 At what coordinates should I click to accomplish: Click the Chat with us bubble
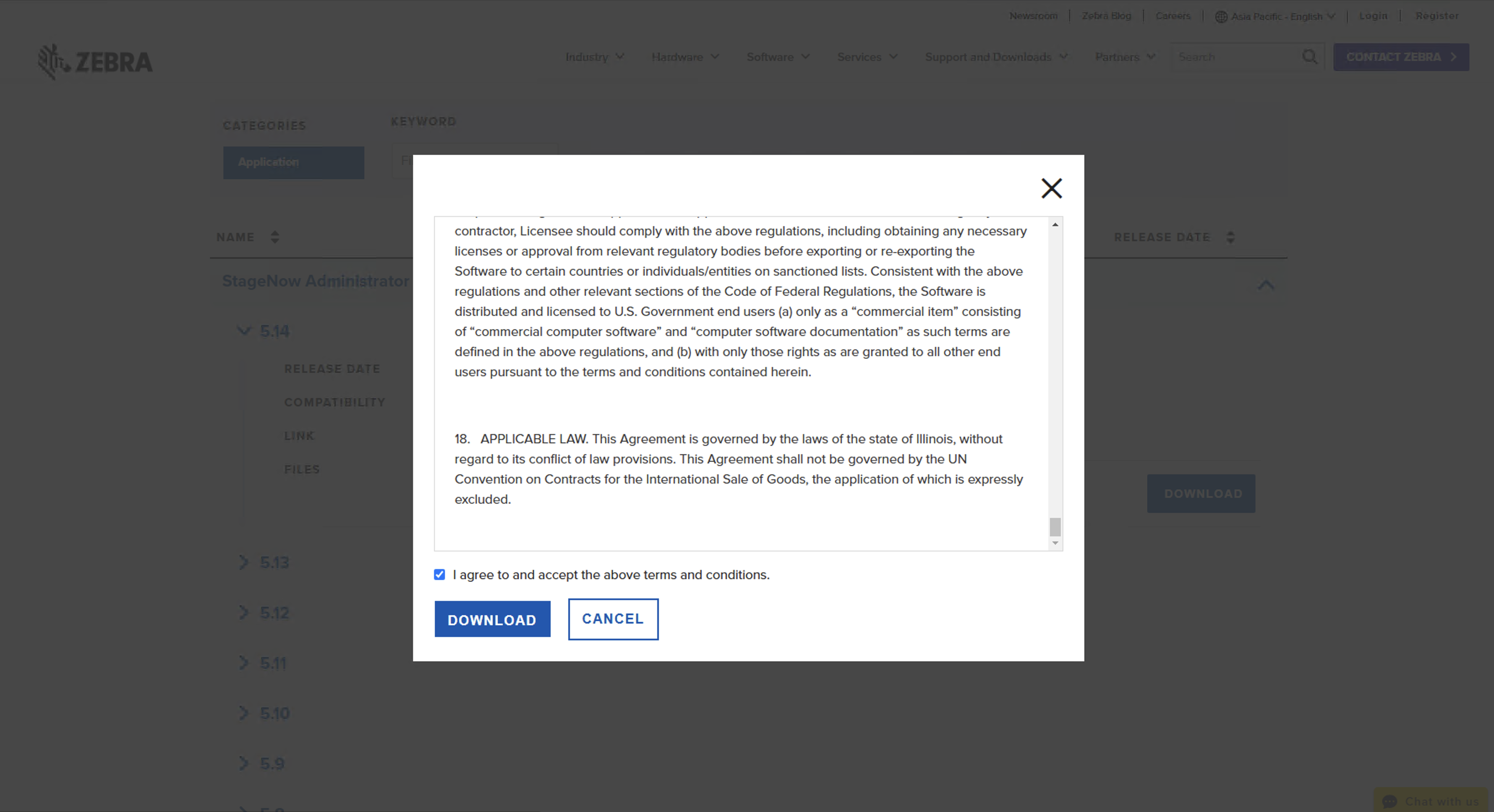tap(1430, 801)
